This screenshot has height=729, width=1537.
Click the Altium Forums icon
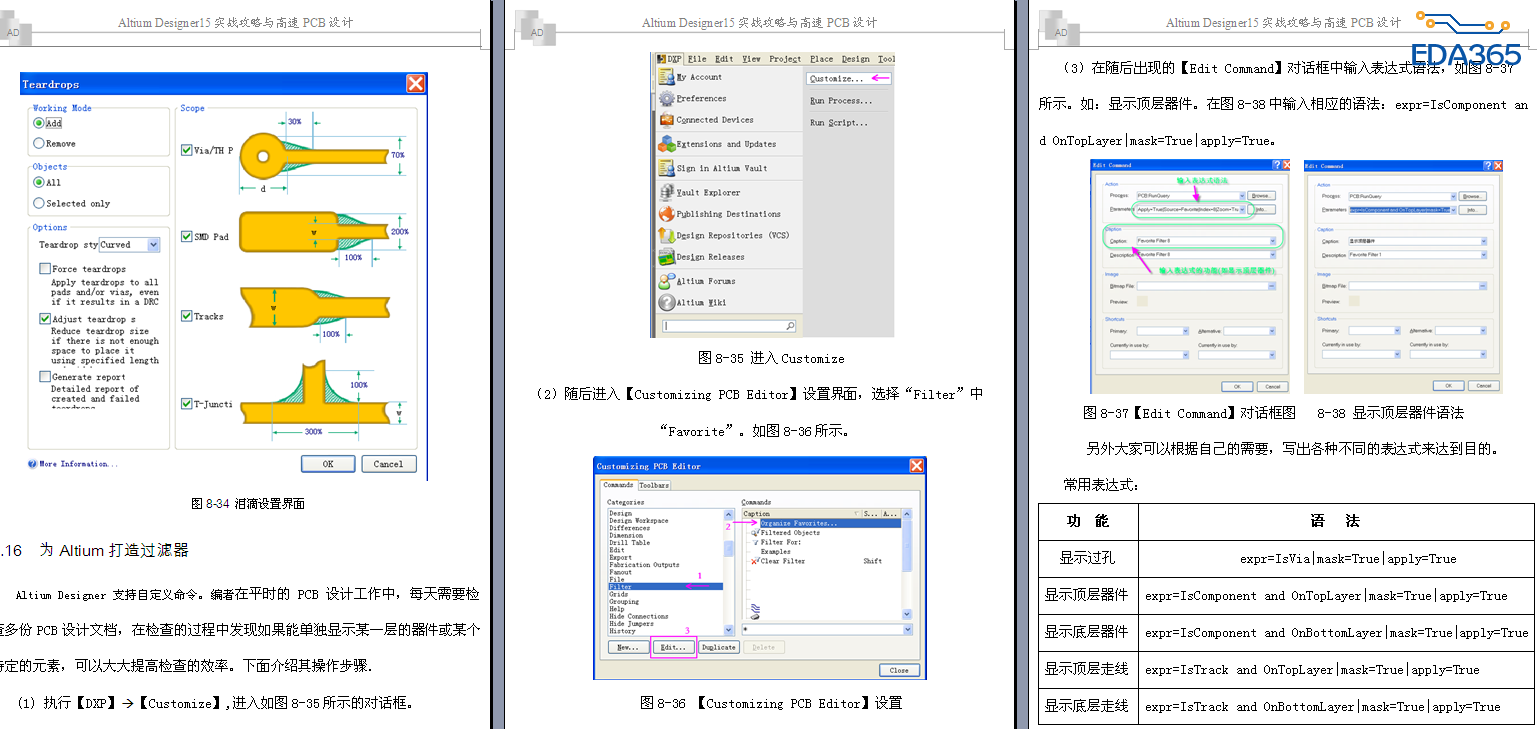coord(666,281)
